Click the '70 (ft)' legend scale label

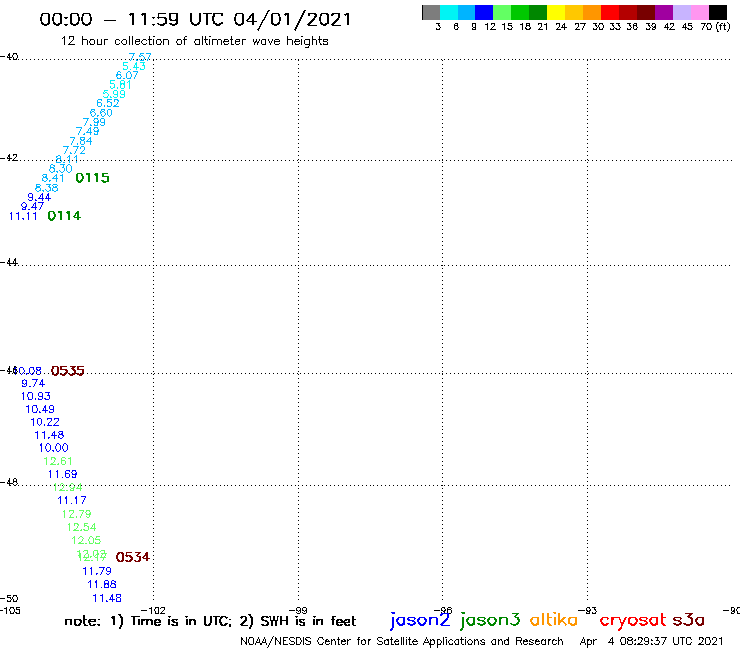pyautogui.click(x=715, y=27)
